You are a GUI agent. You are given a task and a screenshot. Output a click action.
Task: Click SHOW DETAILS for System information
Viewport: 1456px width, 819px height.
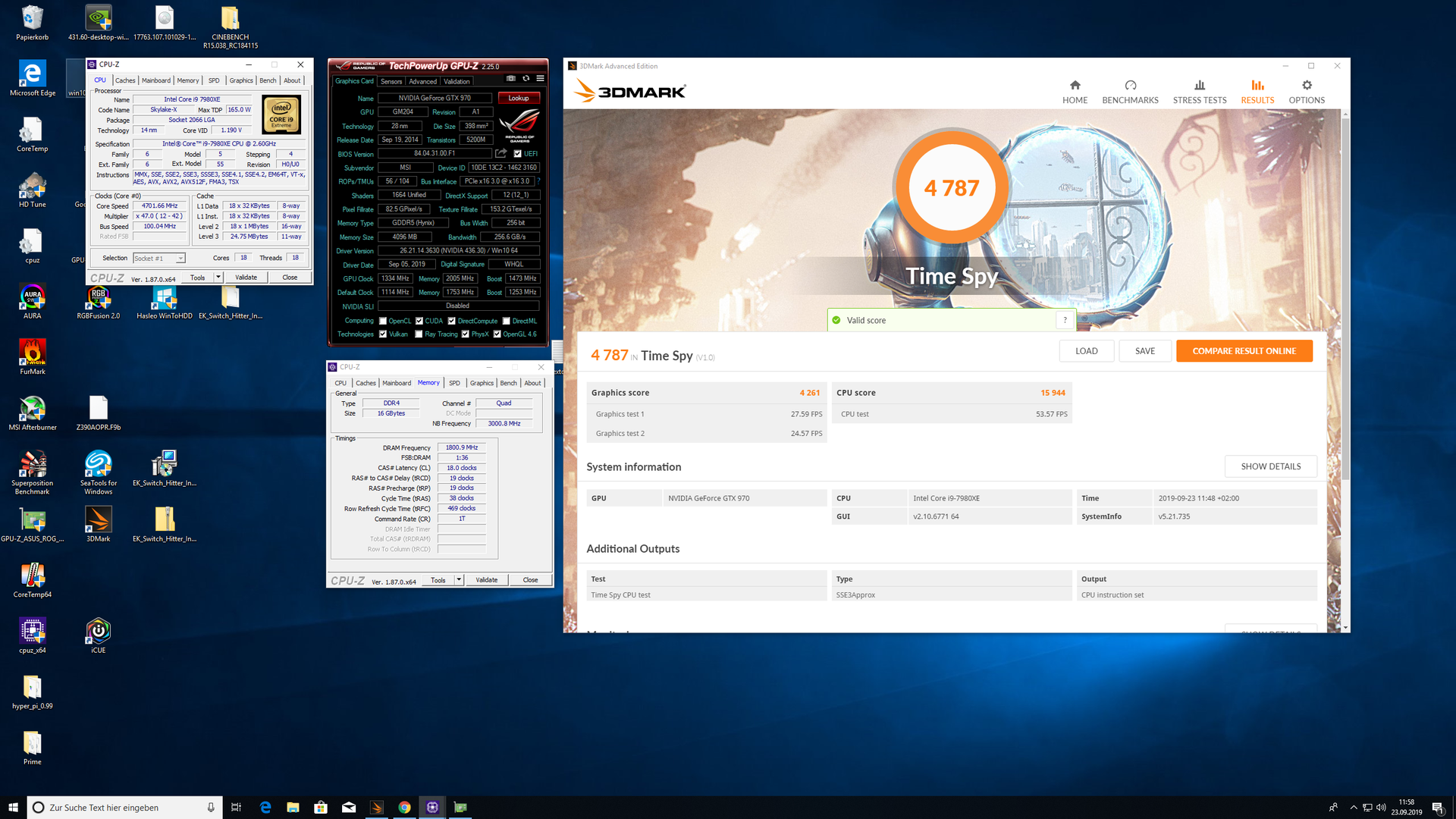pos(1270,466)
